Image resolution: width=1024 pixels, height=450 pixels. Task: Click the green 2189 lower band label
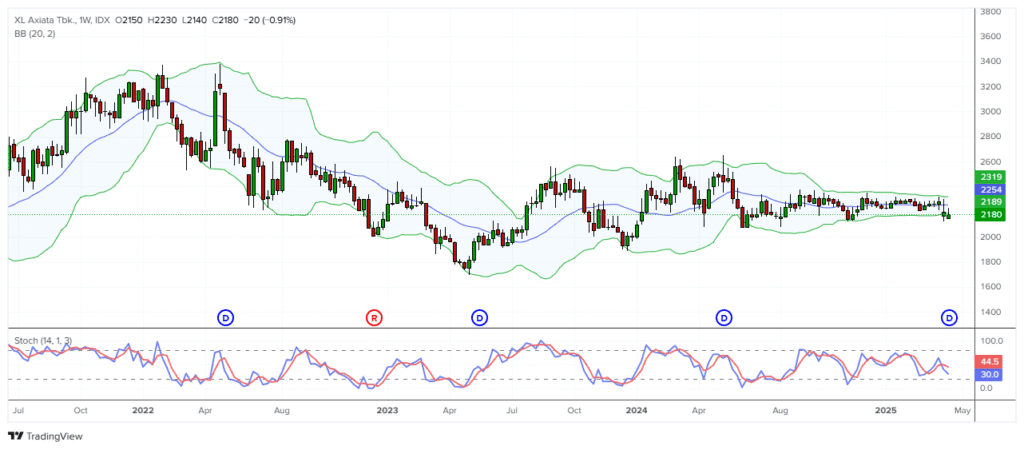click(991, 202)
